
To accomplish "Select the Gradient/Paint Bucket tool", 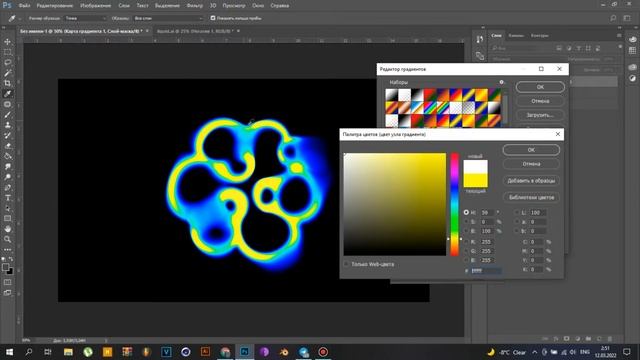I will (x=7, y=156).
